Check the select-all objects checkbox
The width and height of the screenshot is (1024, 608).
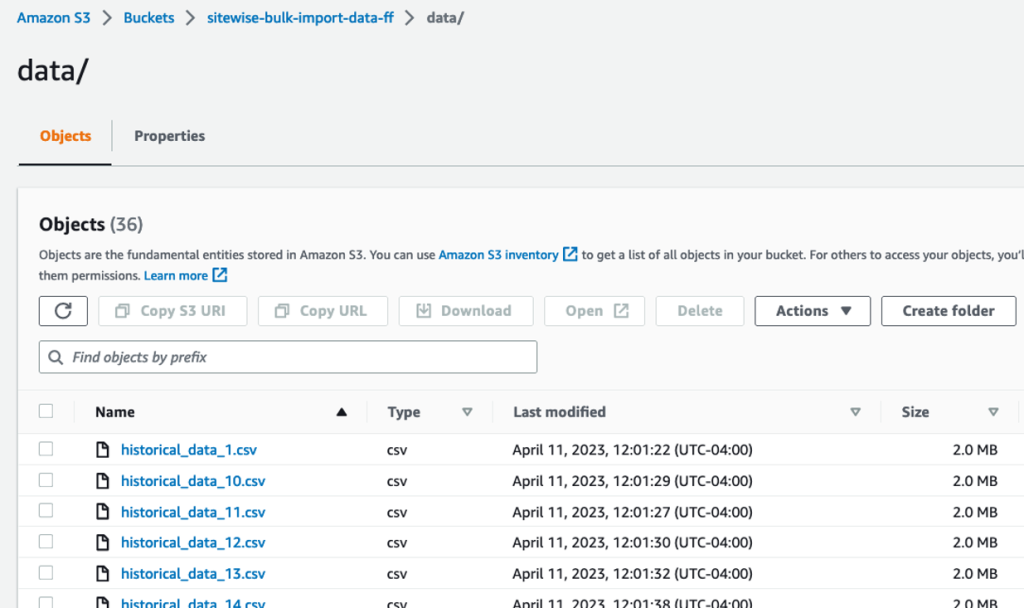coord(45,411)
